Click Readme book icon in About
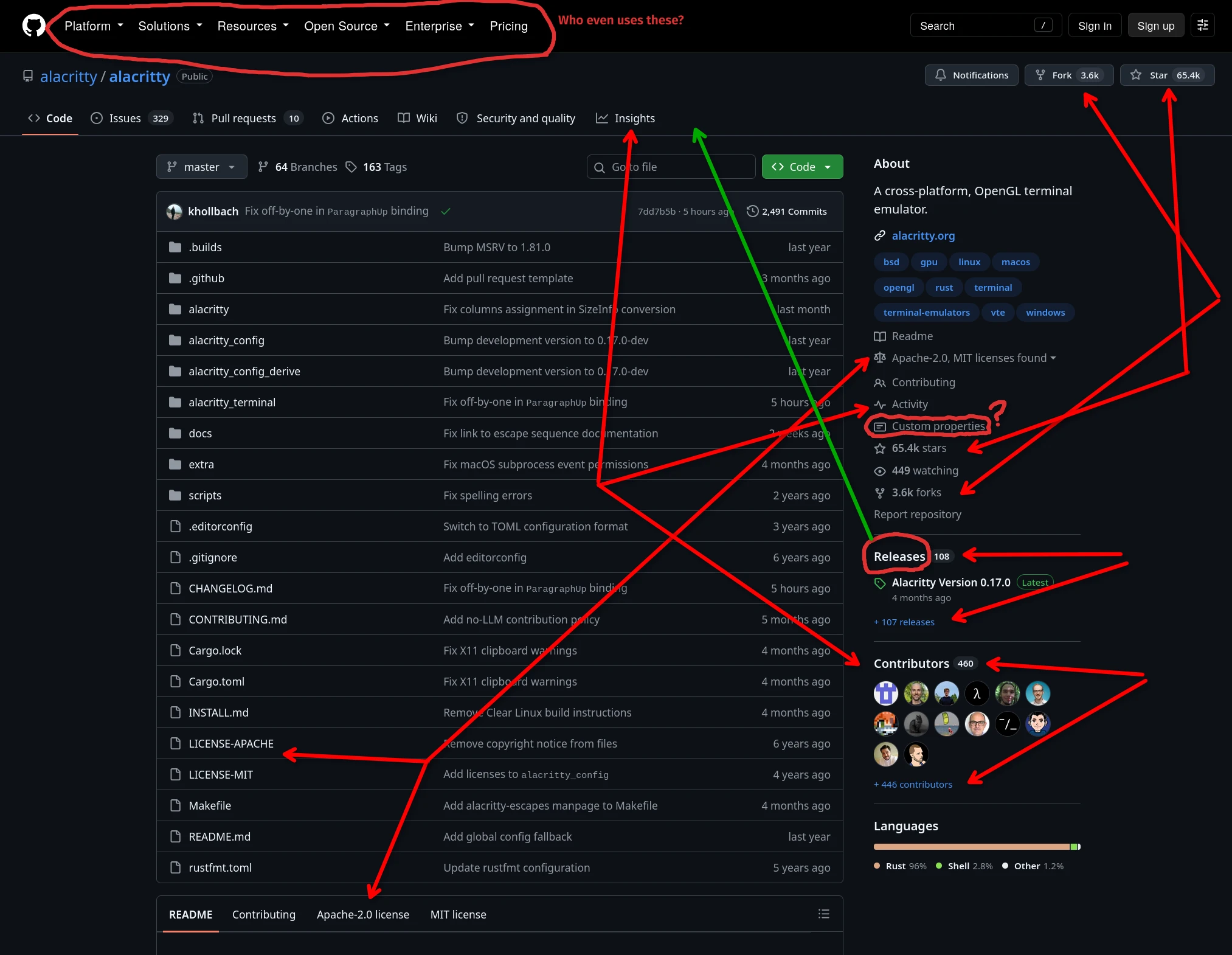The height and width of the screenshot is (955, 1232). pos(880,336)
